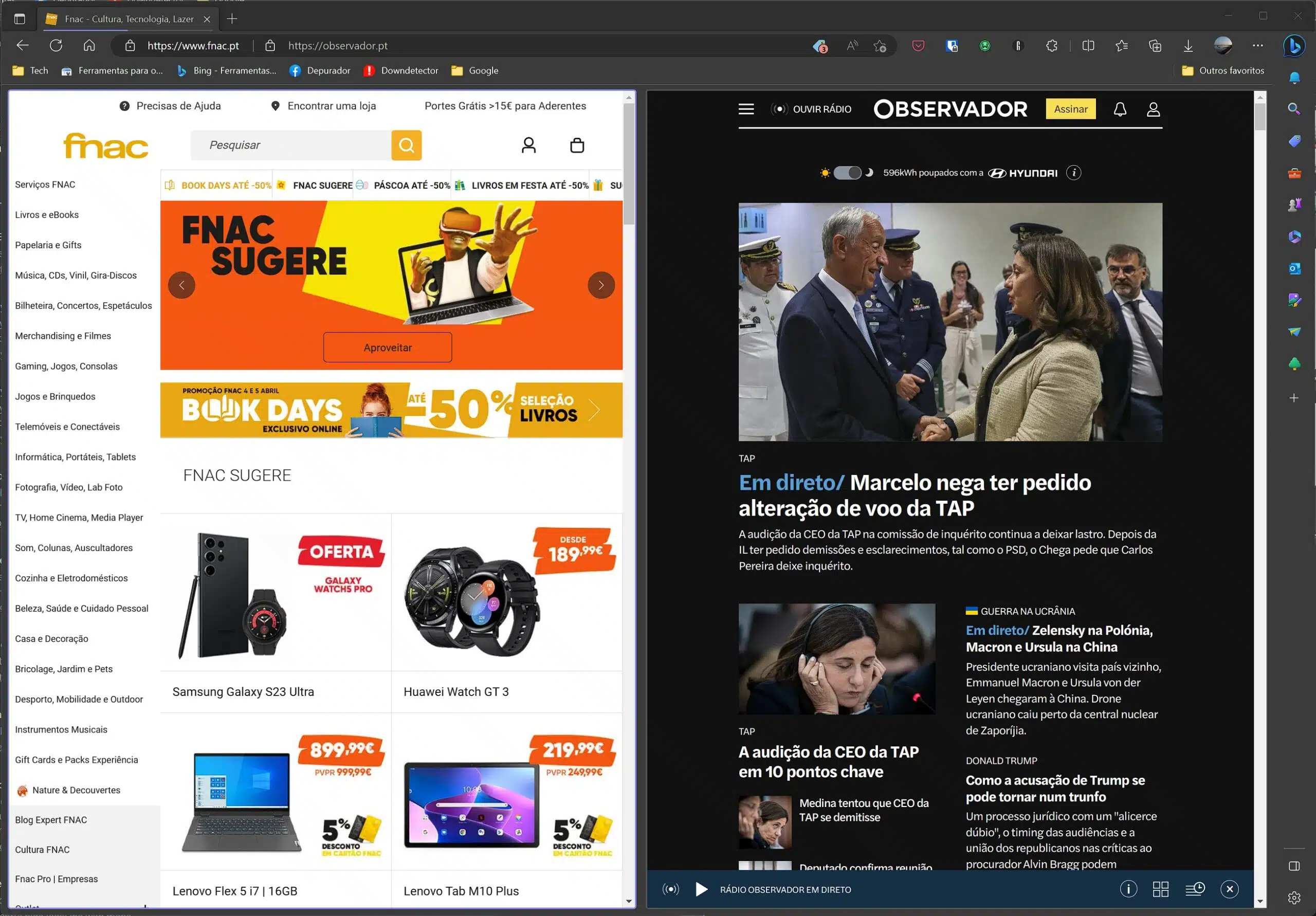
Task: Hide the Edge sidebar panel
Action: pyautogui.click(x=1294, y=866)
